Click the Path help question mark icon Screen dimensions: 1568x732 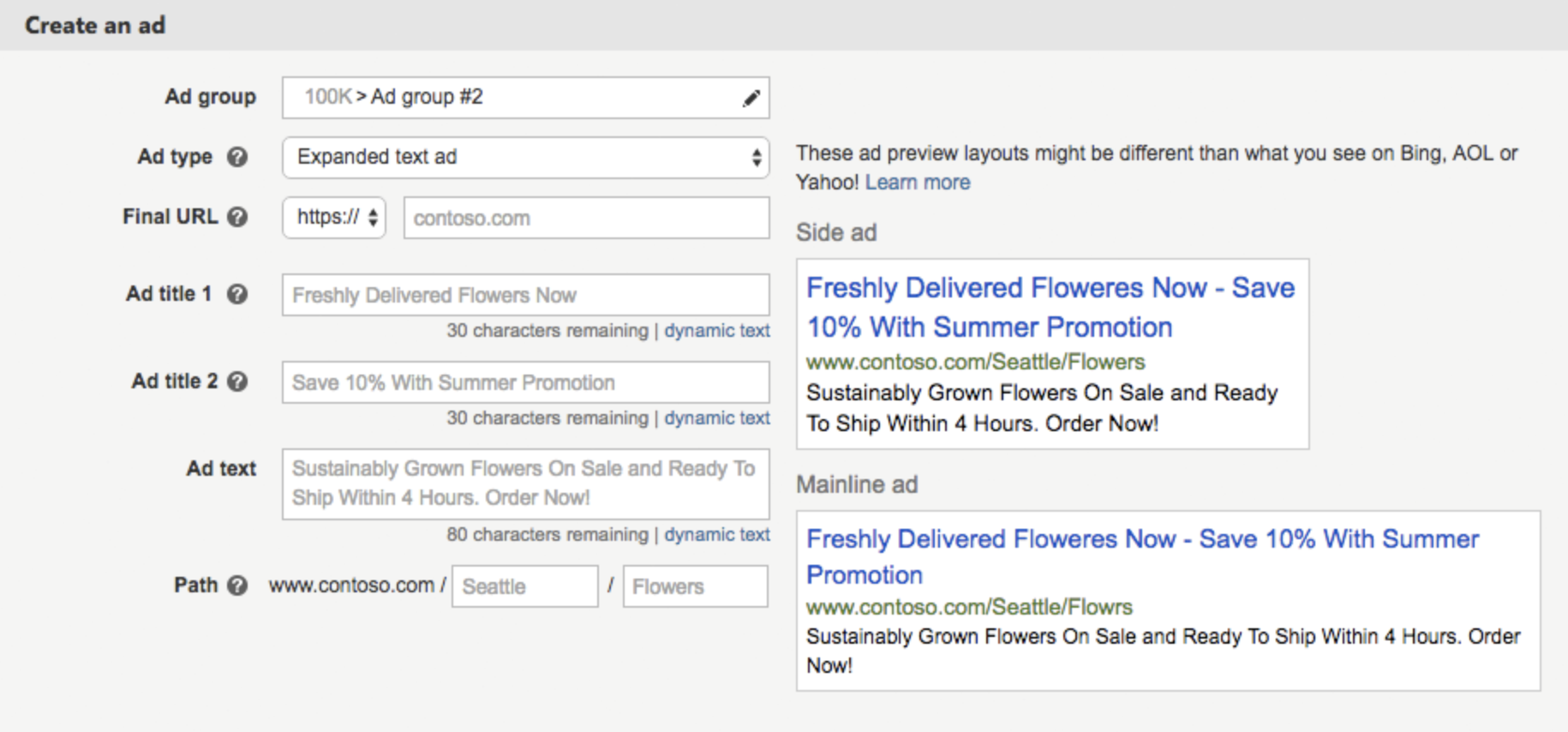[237, 586]
